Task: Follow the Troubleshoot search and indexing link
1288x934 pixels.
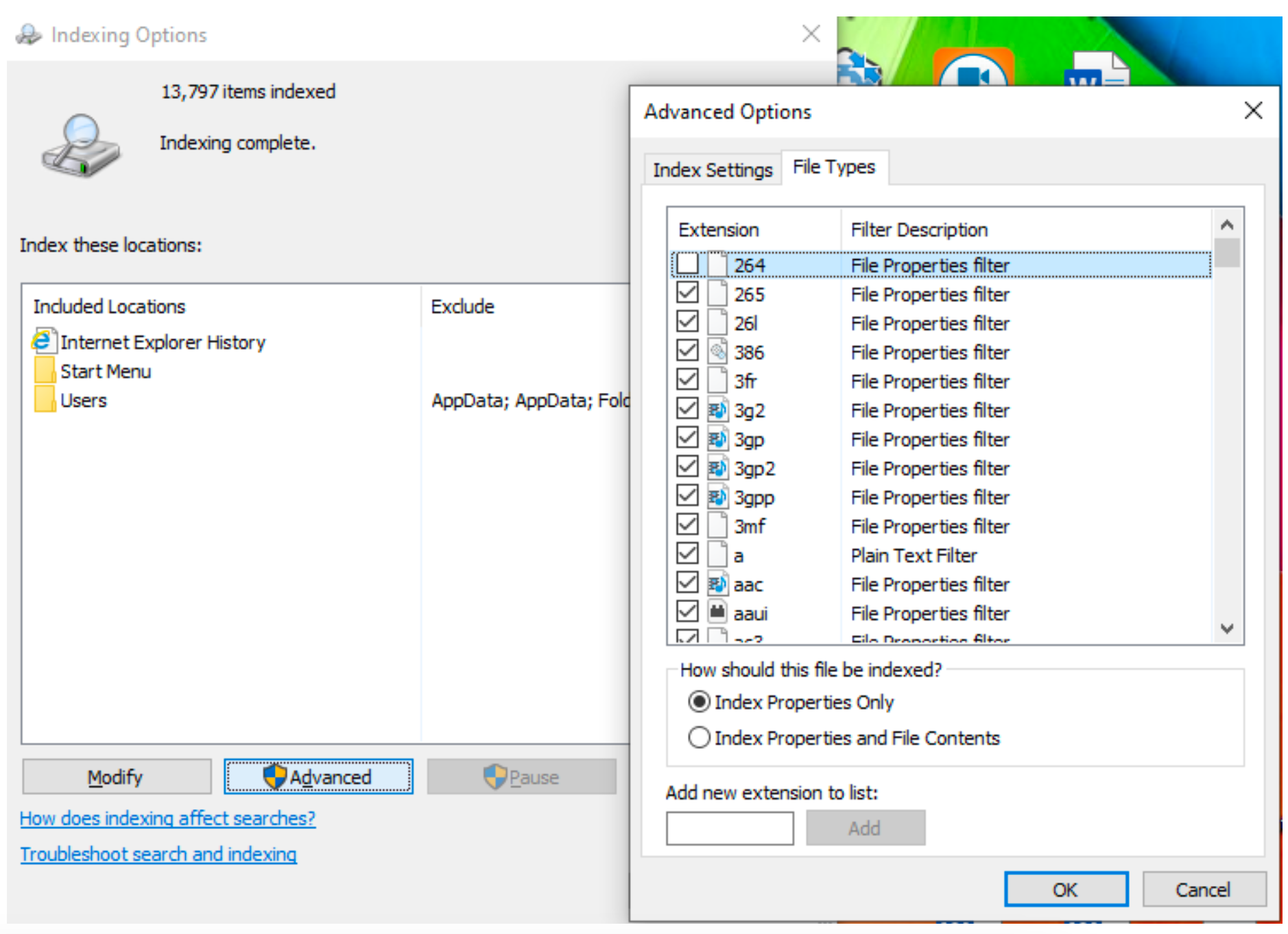Action: coord(158,854)
